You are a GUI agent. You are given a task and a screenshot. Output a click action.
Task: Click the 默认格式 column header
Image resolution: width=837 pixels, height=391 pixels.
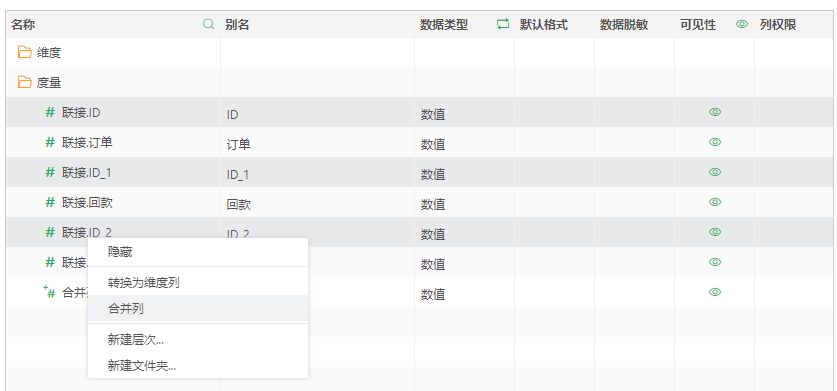coord(543,25)
